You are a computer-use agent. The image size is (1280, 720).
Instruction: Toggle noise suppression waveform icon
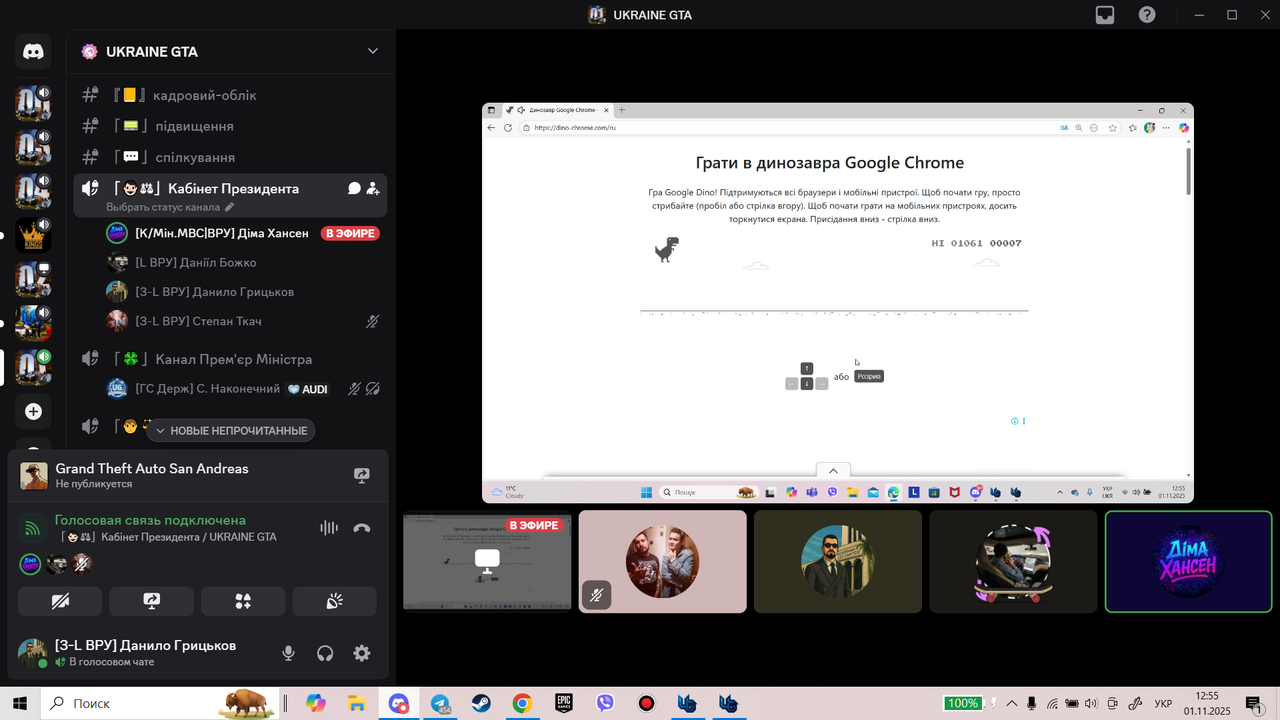point(328,528)
